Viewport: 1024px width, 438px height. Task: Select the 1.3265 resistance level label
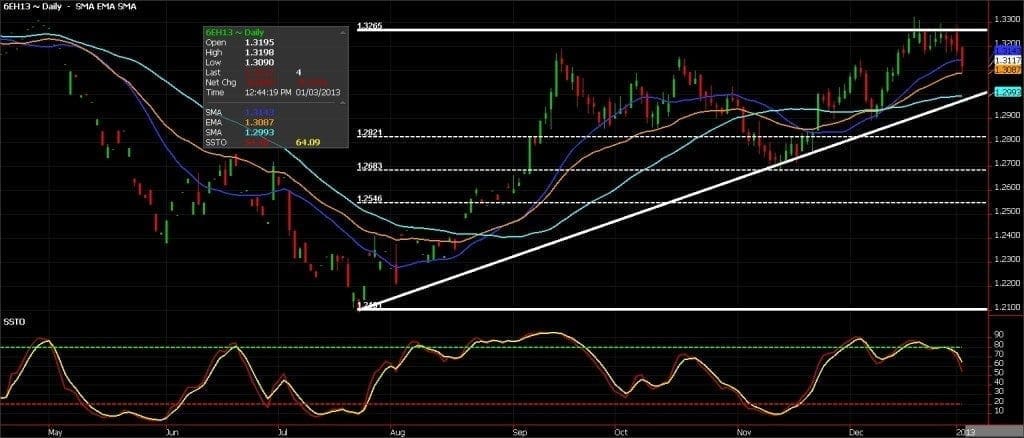tap(370, 27)
